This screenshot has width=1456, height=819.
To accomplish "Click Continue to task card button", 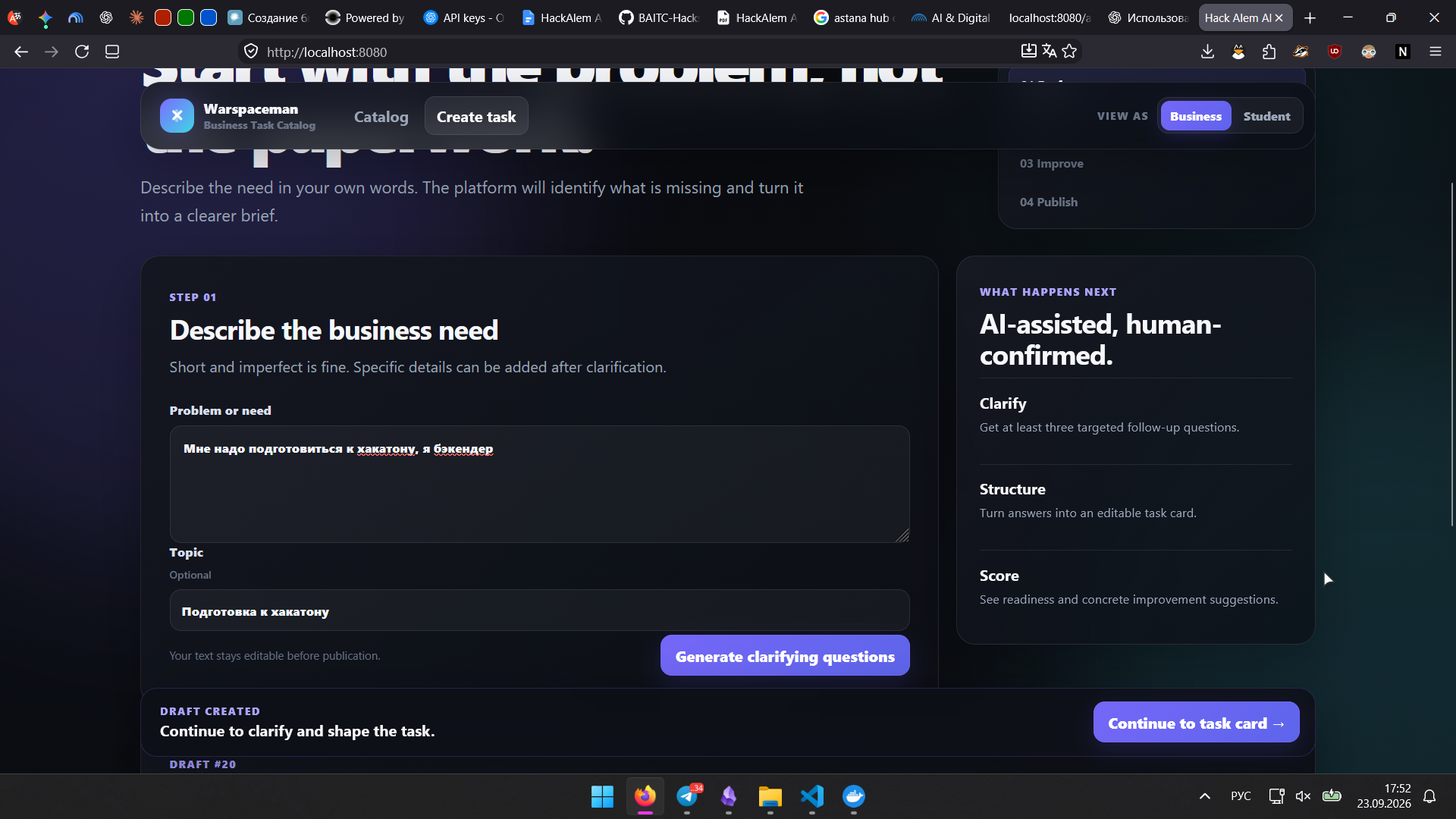I will 1196,723.
